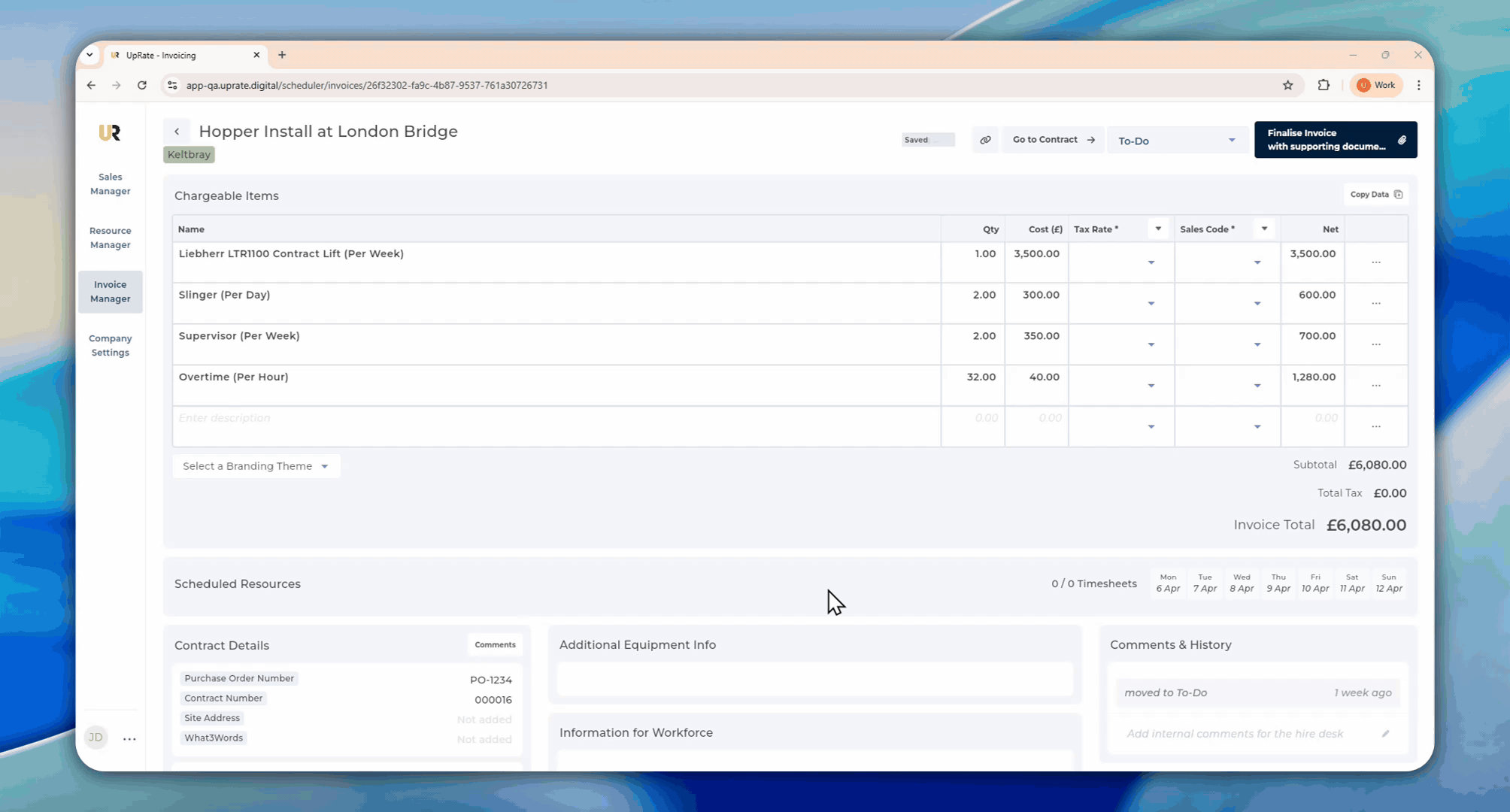The height and width of the screenshot is (812, 1510).
Task: Click Go to Contract button
Action: click(x=1053, y=140)
